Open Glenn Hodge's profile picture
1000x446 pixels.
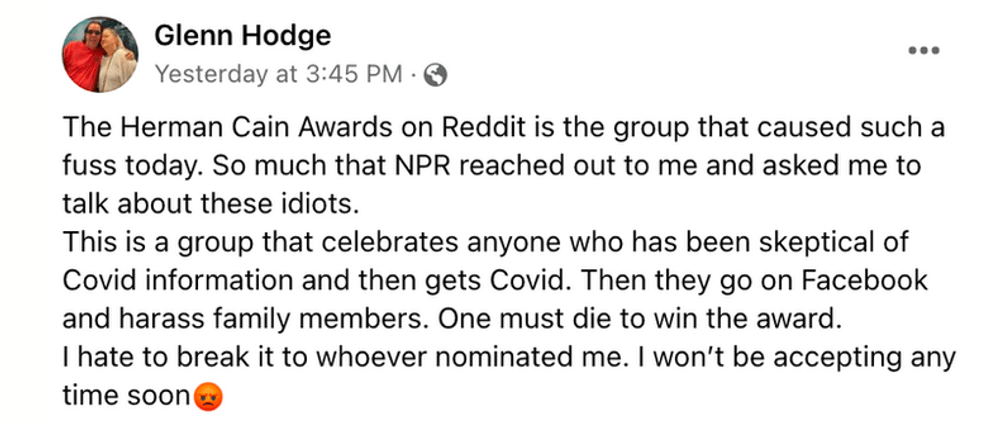coord(99,54)
